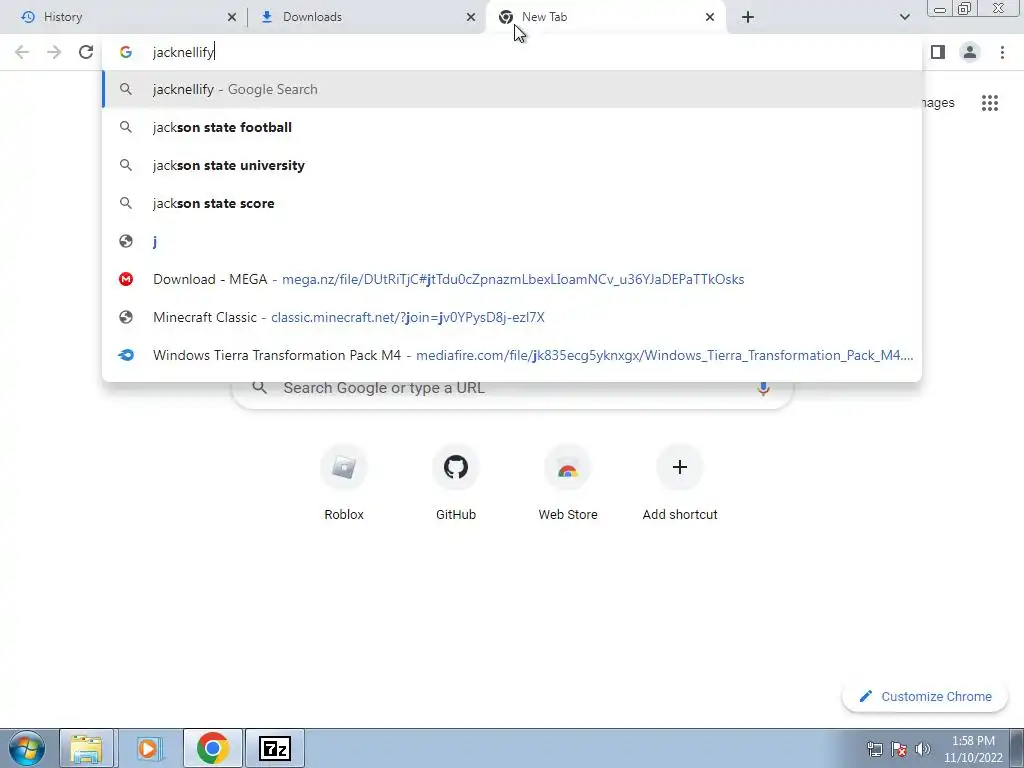Click magnifier icon beside jackson state football
The image size is (1024, 768).
126,127
